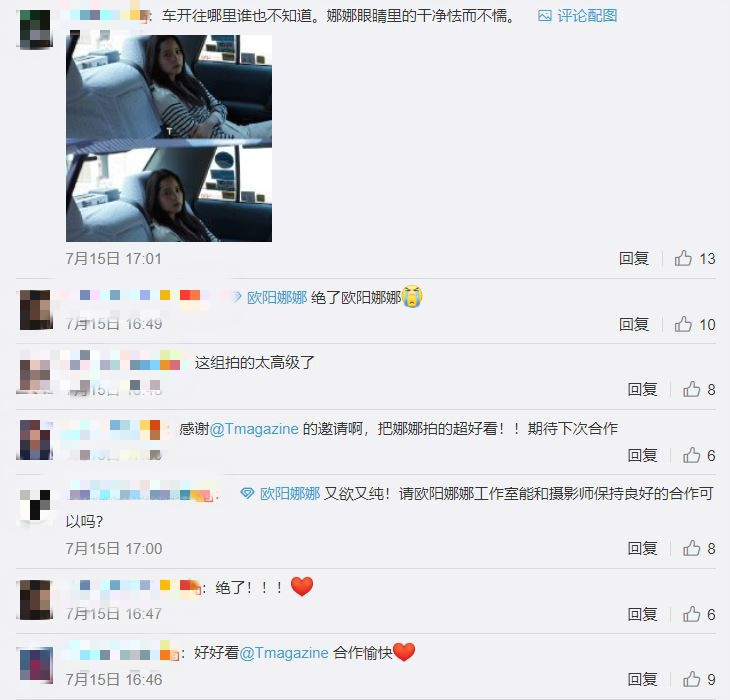Open 欧阳娜娜 link in the 16:49 comment

click(277, 297)
